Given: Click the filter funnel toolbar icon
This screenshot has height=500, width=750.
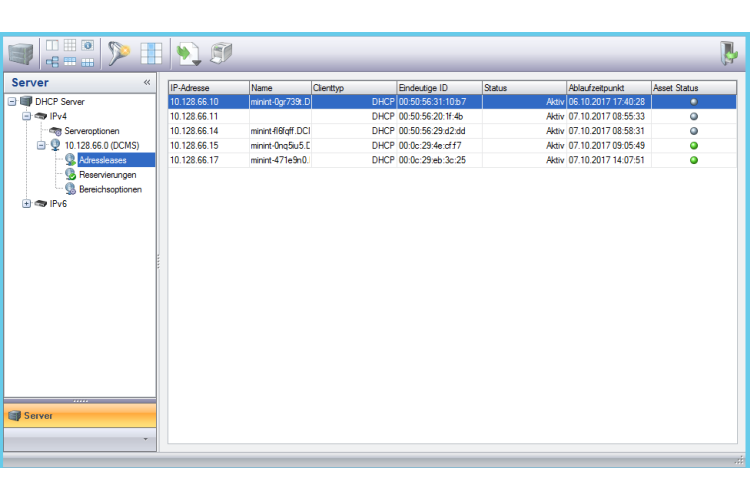Looking at the screenshot, I should (119, 53).
